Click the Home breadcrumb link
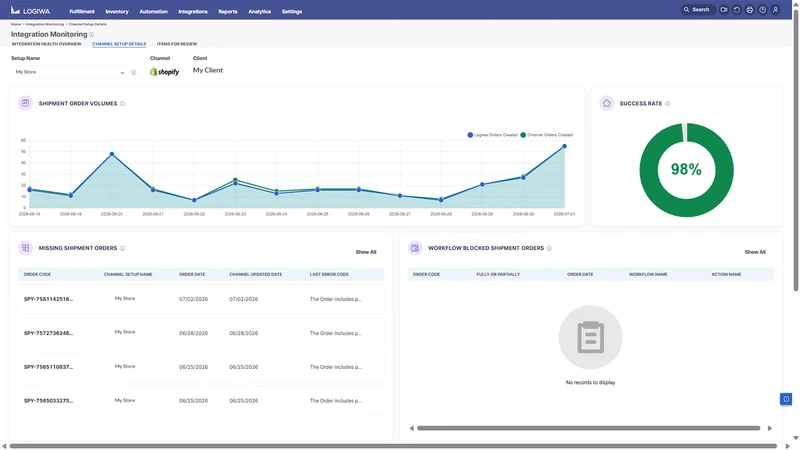The height and width of the screenshot is (450, 800). coord(16,24)
